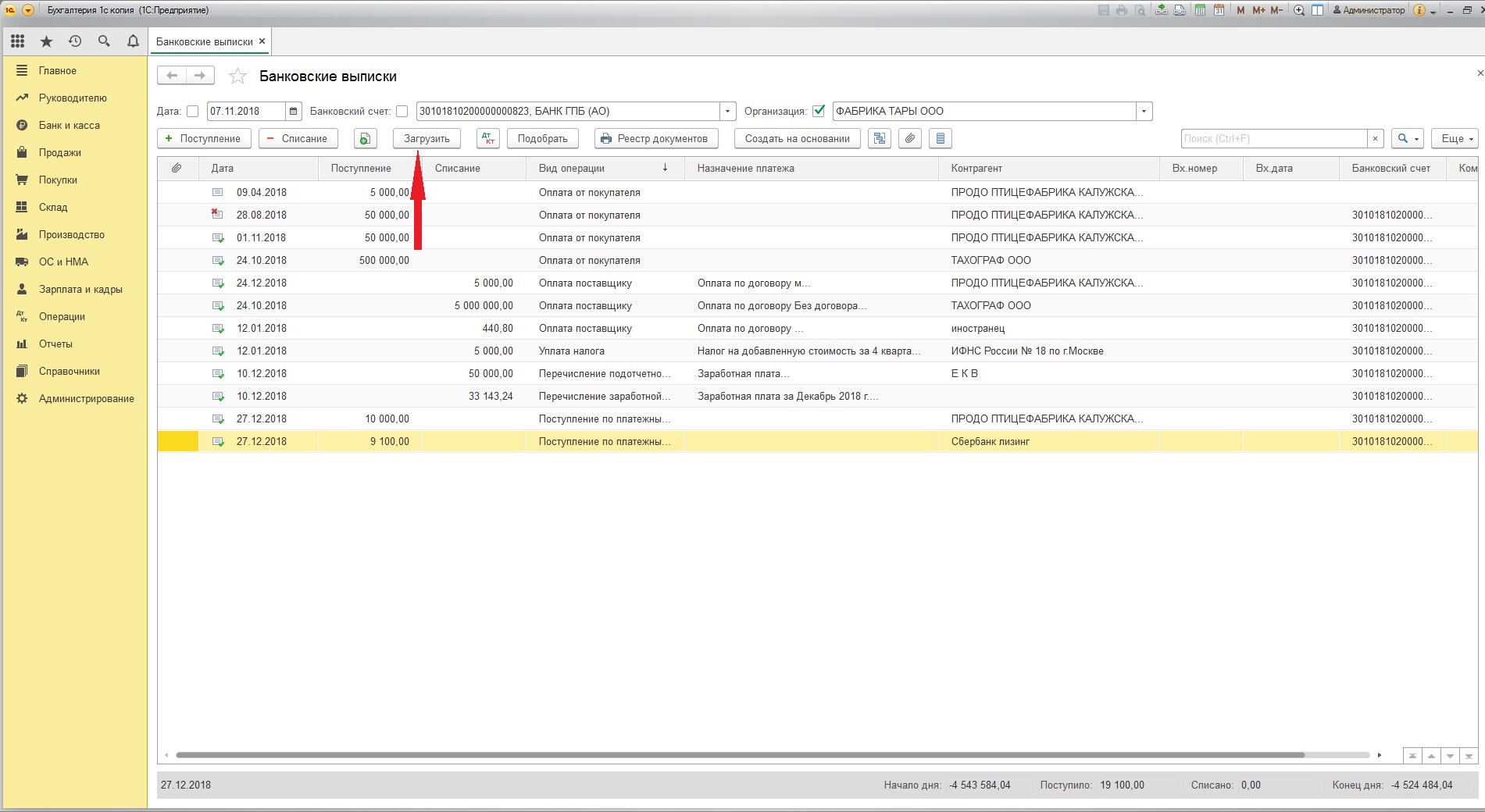Click get link icon in title bar
This screenshot has width=1485, height=812.
1180,10
